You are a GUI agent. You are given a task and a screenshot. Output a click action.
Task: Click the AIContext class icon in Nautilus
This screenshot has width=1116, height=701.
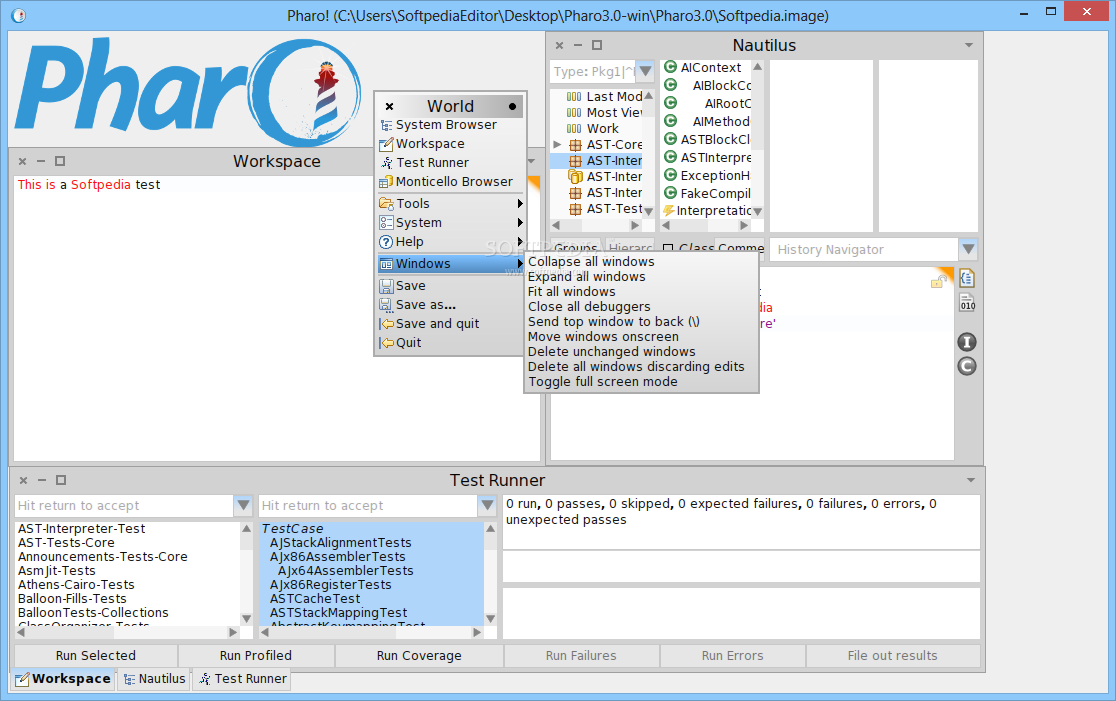point(670,67)
